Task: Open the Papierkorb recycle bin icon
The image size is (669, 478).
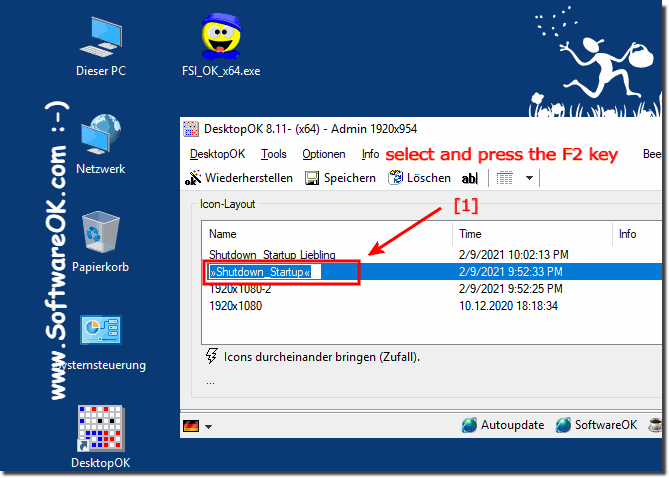Action: point(101,242)
